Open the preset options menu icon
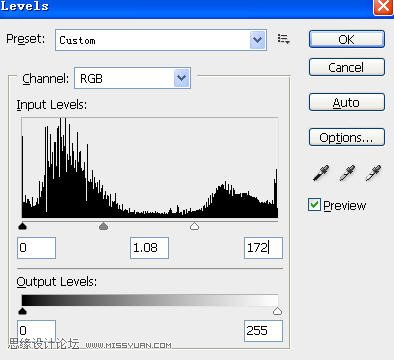 (283, 39)
